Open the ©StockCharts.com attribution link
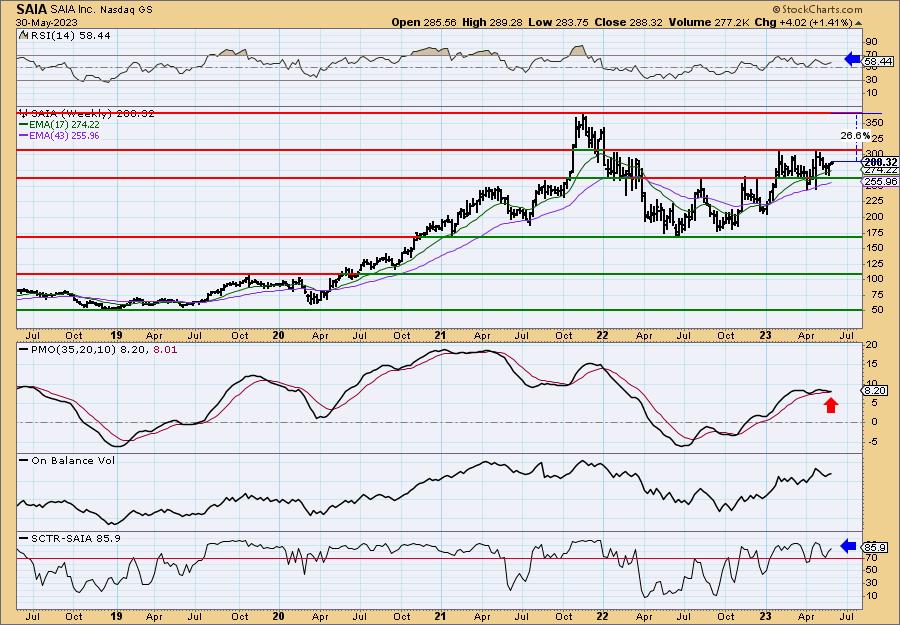The height and width of the screenshot is (625, 900). click(x=817, y=9)
